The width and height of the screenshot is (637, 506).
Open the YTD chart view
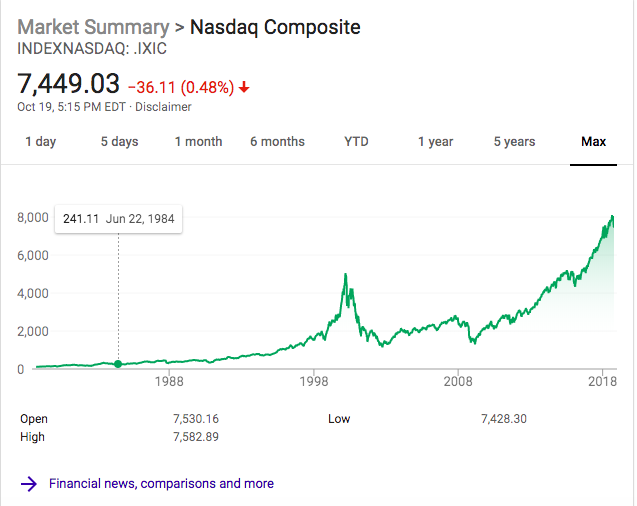coord(356,142)
